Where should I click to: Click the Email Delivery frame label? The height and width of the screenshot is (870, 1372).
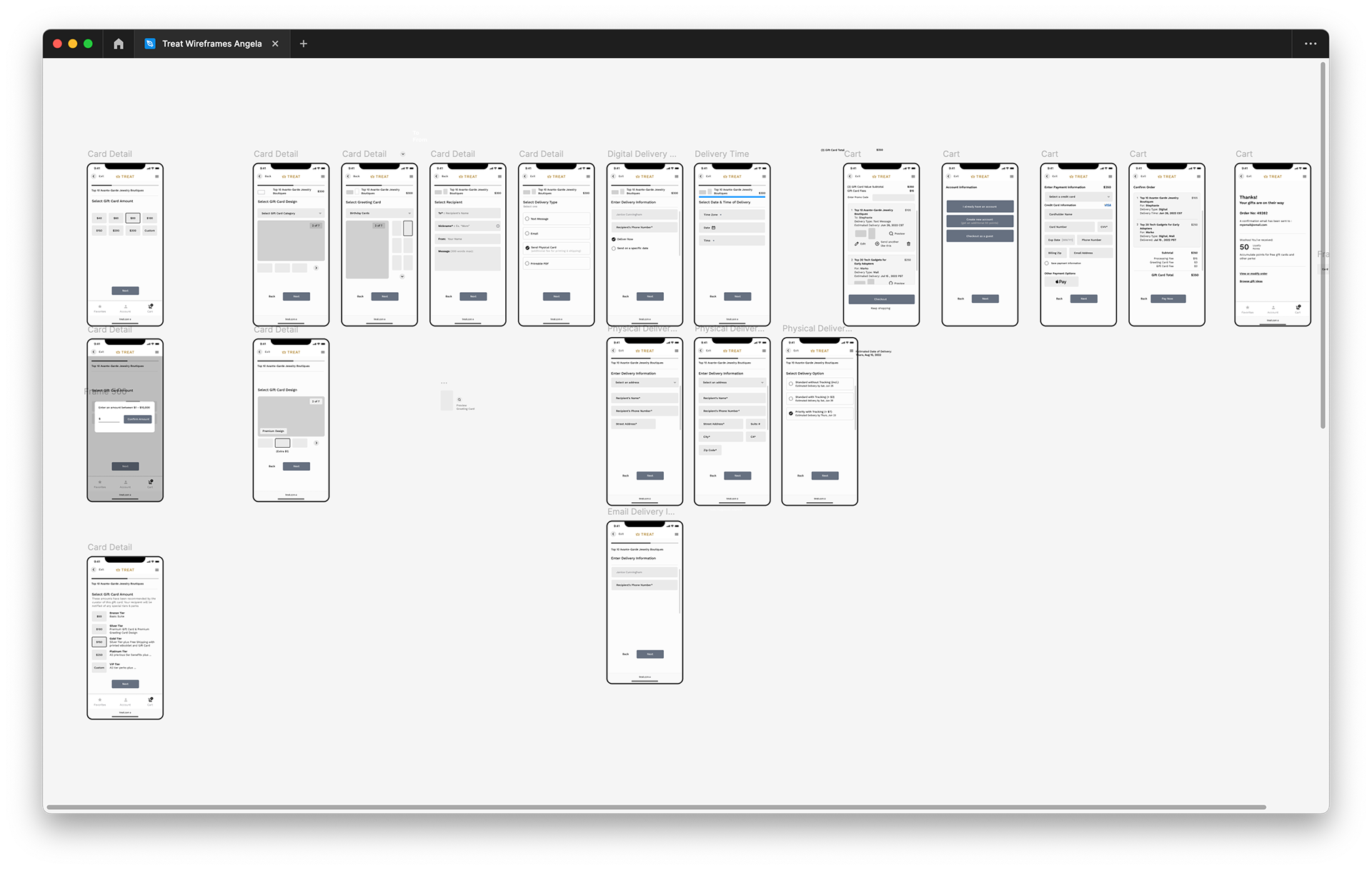640,512
